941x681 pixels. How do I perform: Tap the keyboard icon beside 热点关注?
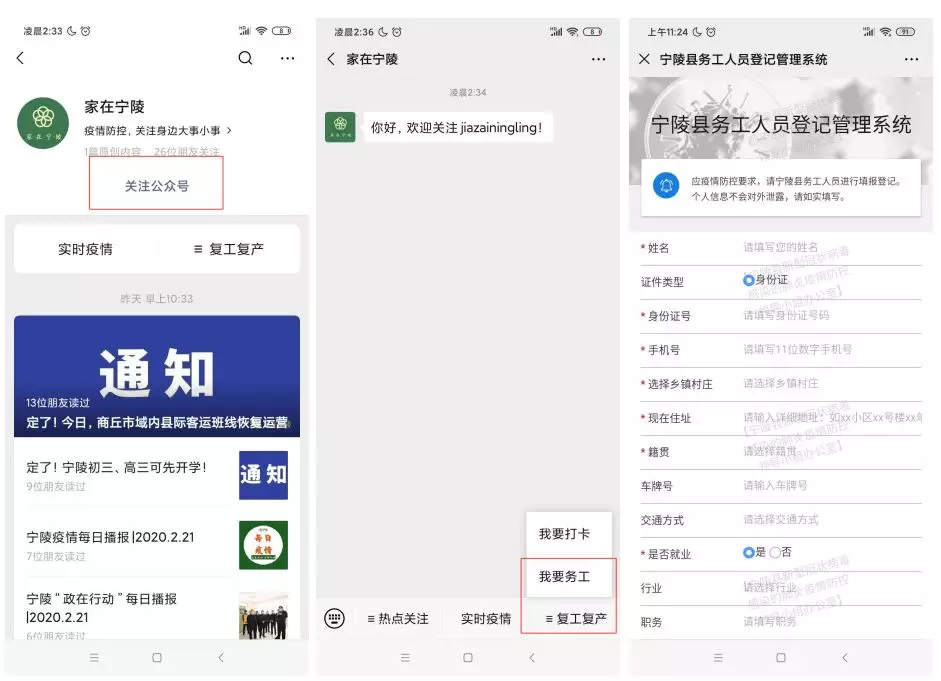click(x=334, y=618)
